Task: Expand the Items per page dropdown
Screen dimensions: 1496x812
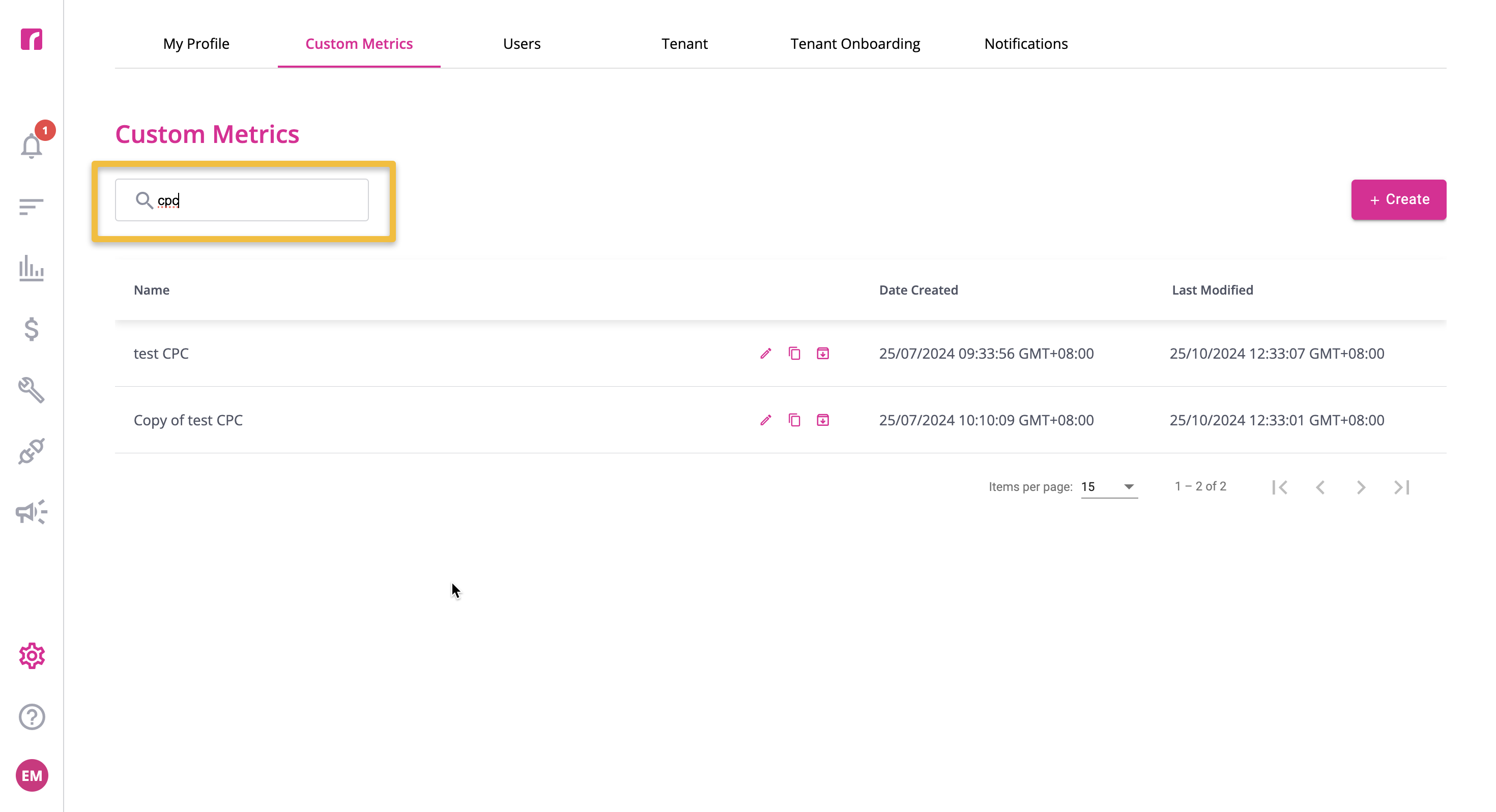Action: coord(1109,487)
